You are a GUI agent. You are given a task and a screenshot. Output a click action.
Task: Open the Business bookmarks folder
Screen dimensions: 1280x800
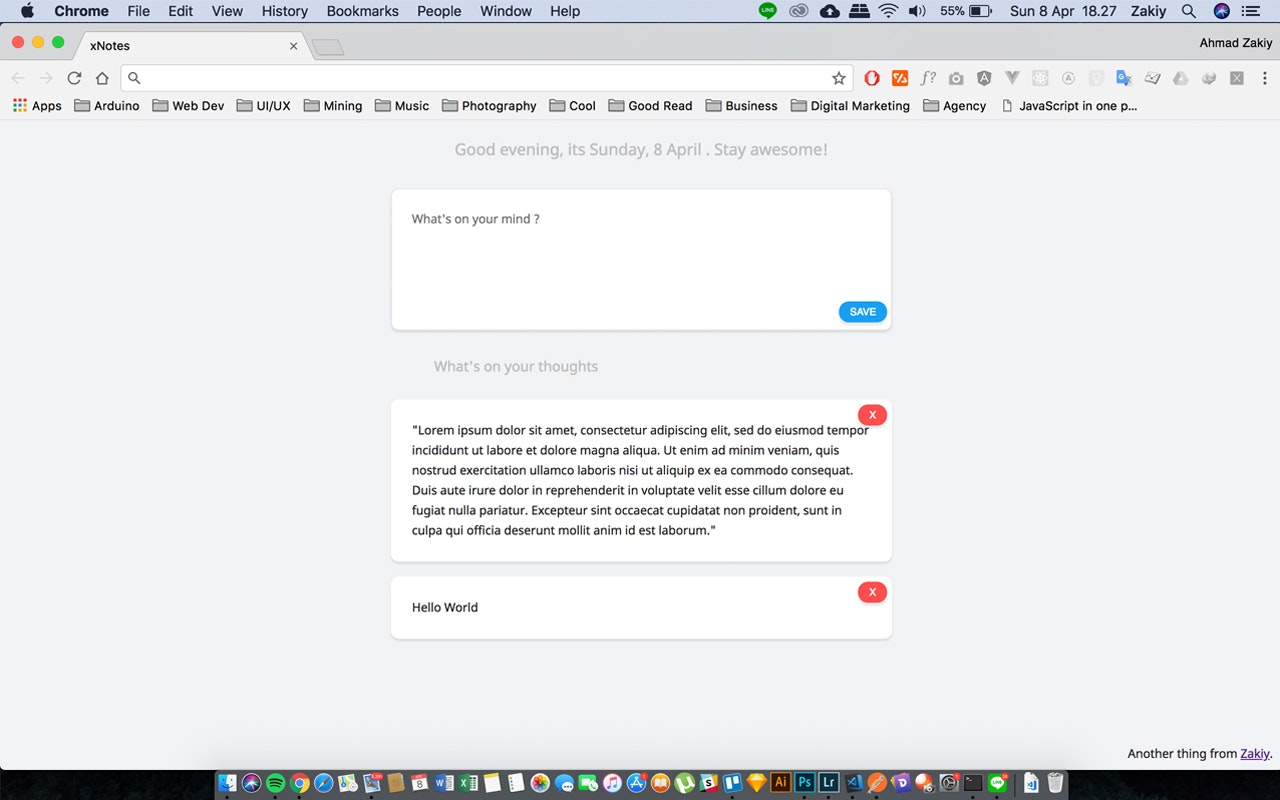point(741,106)
